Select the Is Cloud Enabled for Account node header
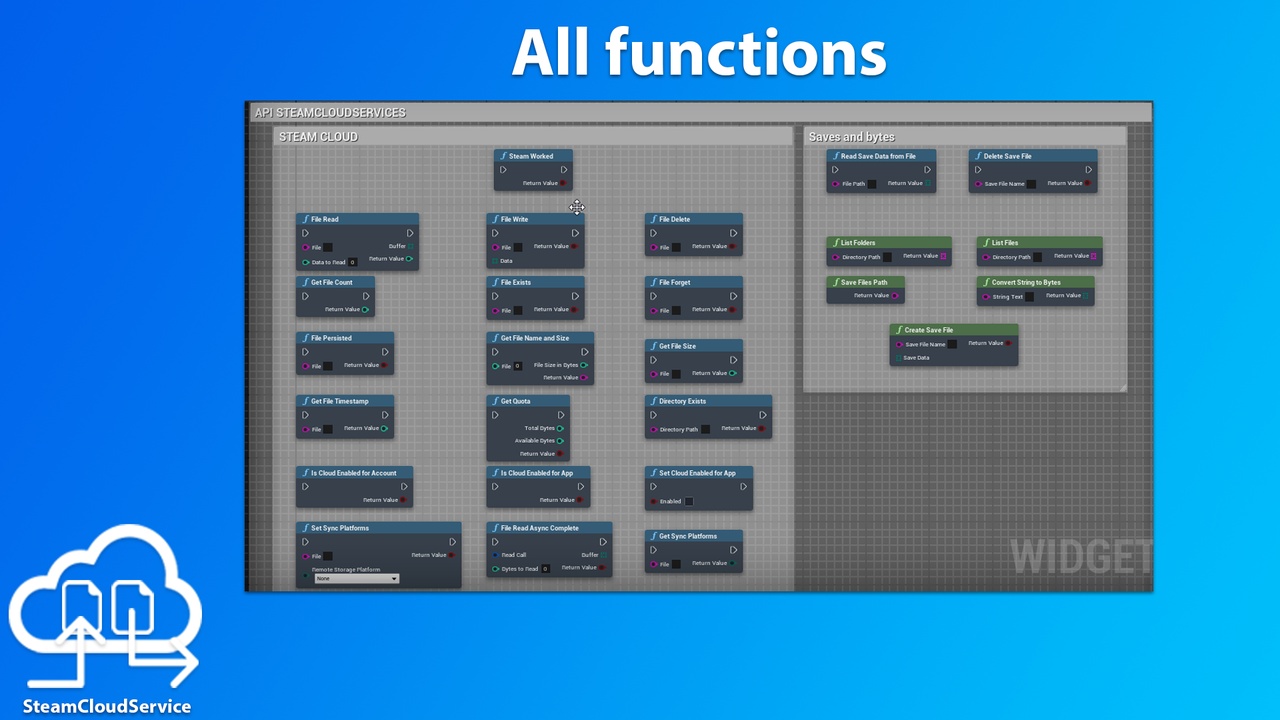Viewport: 1280px width, 720px height. click(x=354, y=473)
